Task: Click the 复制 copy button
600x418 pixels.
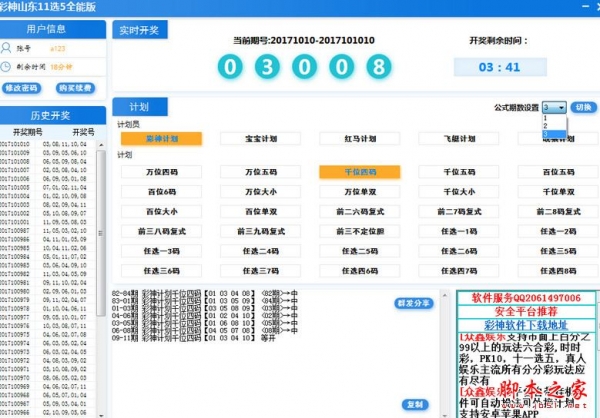Action: coord(415,404)
